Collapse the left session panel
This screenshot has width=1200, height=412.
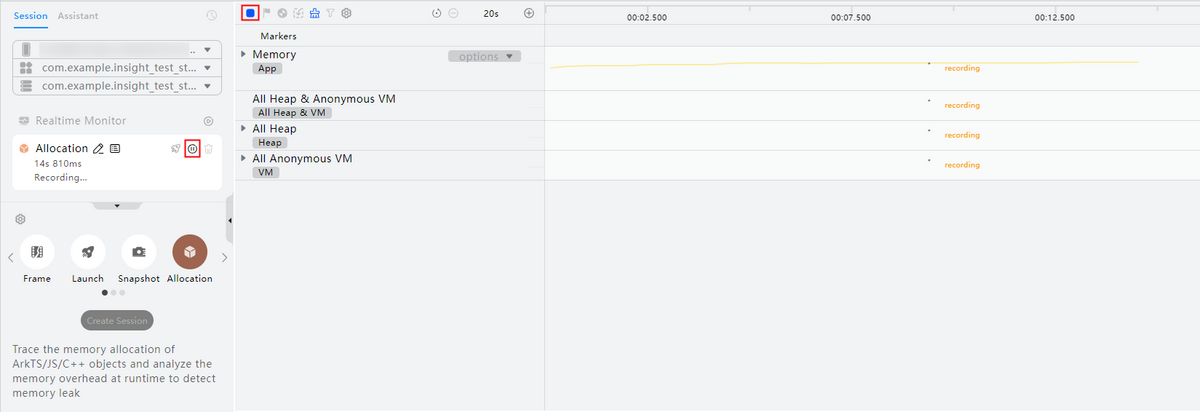pyautogui.click(x=230, y=220)
